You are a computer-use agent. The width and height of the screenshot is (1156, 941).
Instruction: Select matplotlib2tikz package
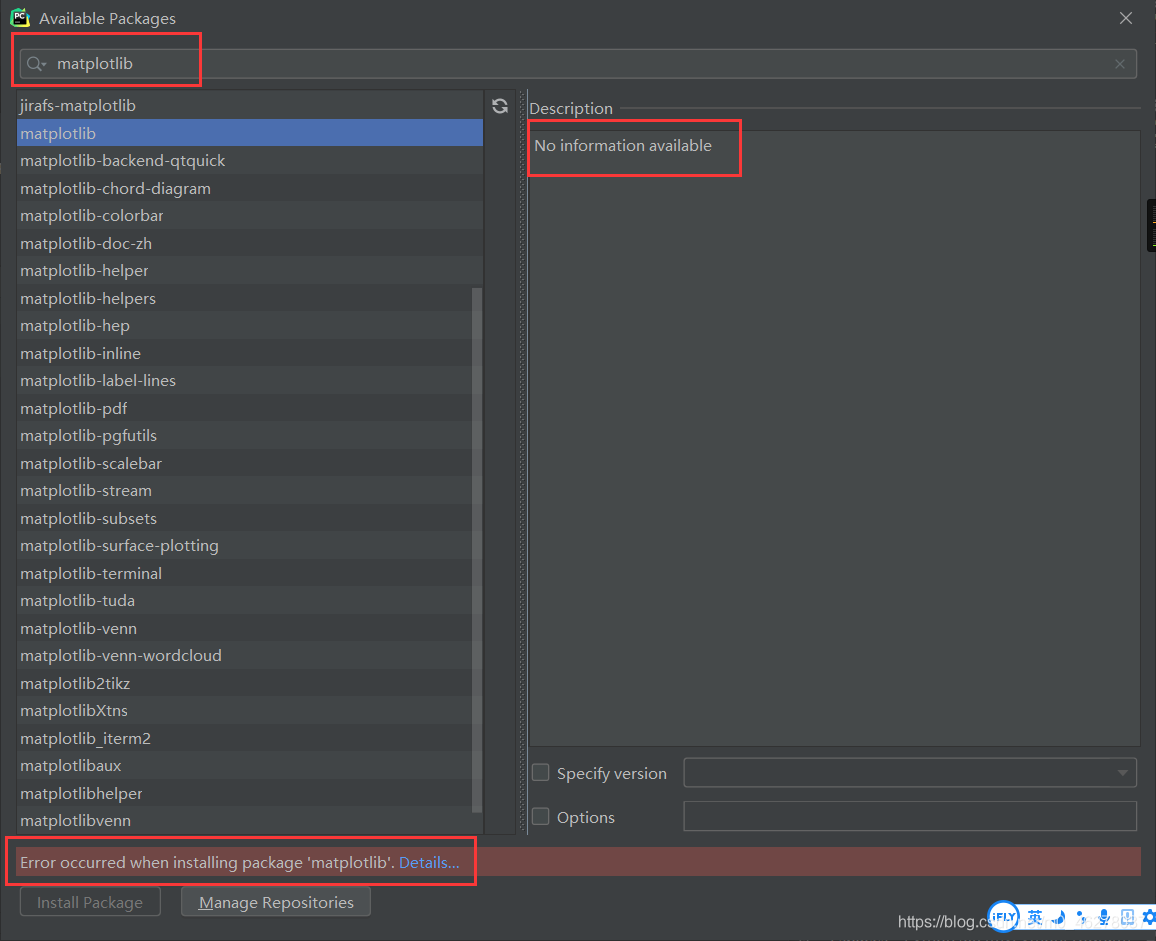point(244,683)
